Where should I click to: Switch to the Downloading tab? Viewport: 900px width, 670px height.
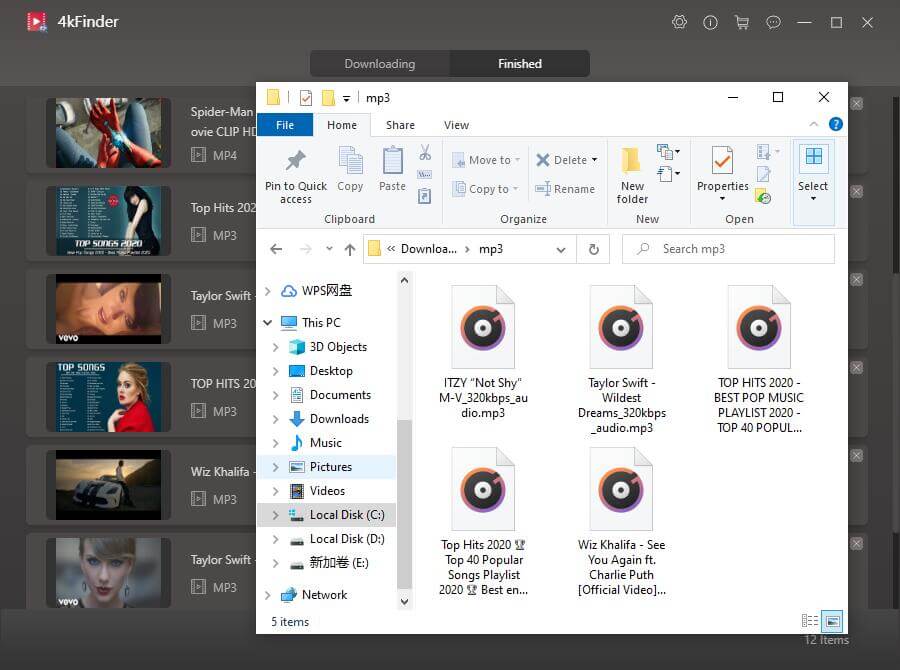pyautogui.click(x=380, y=64)
